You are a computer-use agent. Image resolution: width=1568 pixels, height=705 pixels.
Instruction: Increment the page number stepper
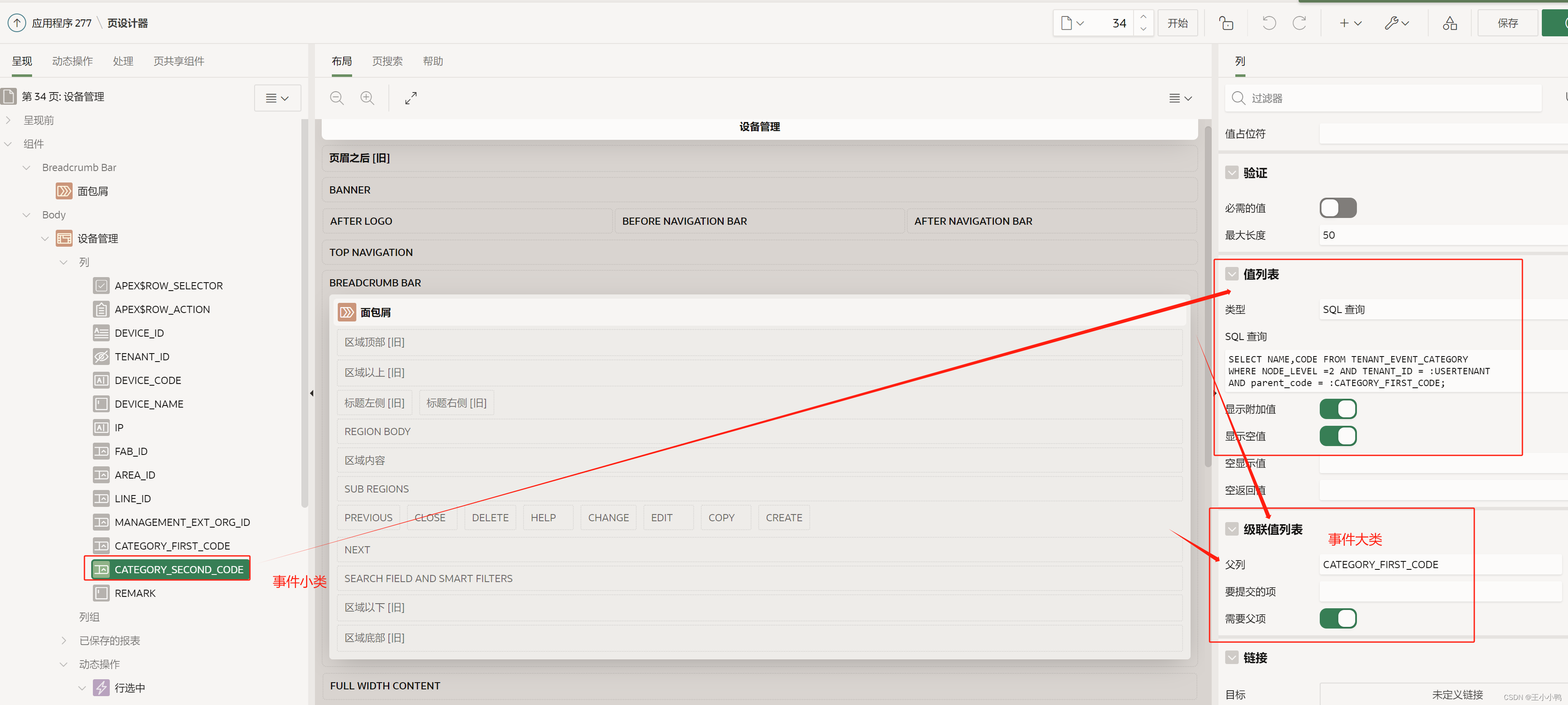(x=1143, y=17)
